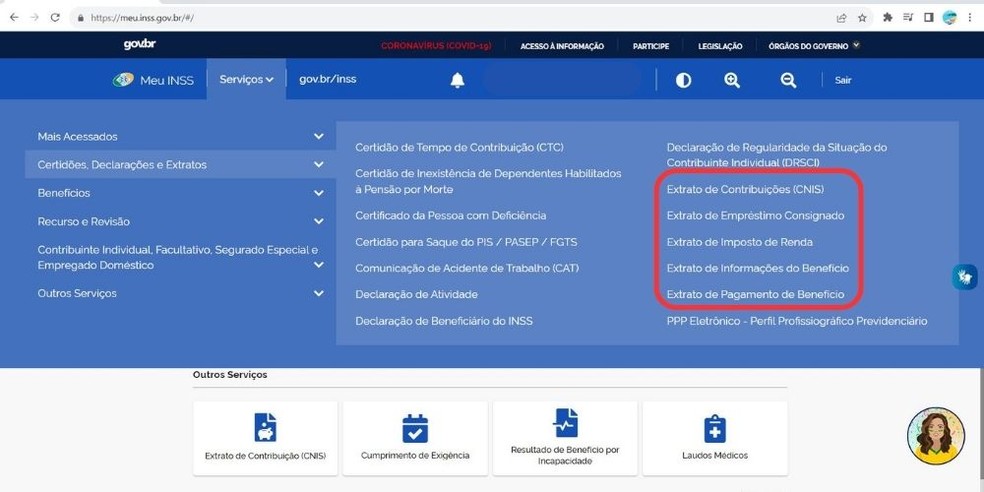Expand the Mais Acessados category
The width and height of the screenshot is (984, 492).
(181, 136)
